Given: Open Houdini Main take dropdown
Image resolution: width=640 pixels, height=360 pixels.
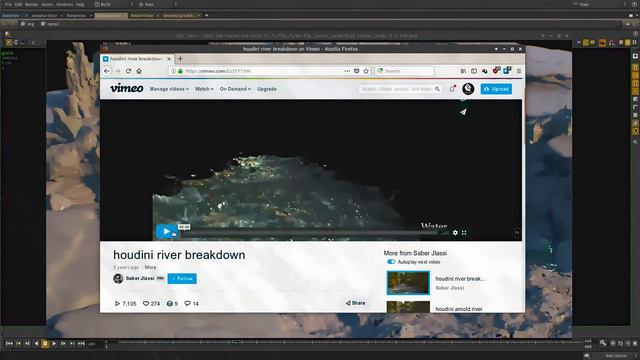Looking at the screenshot, I should [x=156, y=4].
